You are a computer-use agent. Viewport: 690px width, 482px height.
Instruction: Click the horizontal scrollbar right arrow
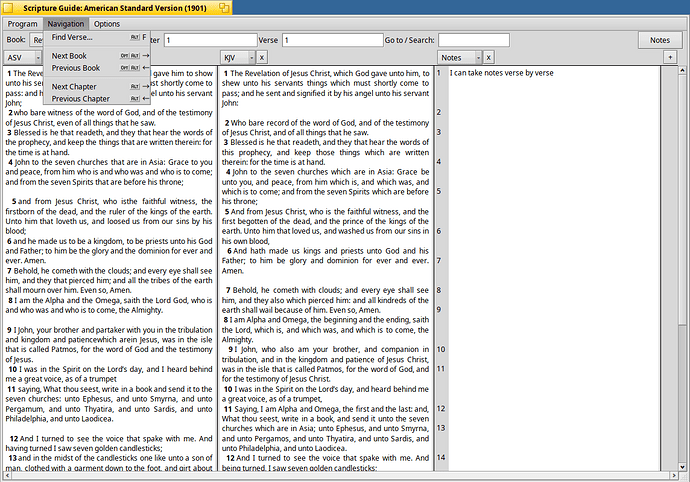tap(674, 475)
